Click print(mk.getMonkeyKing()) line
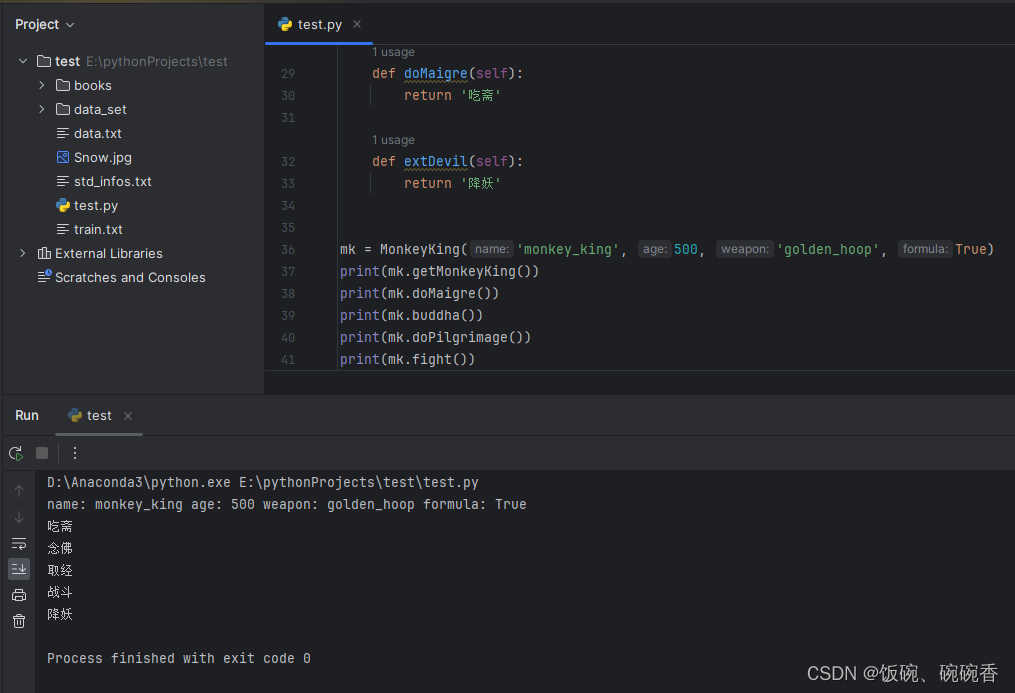The image size is (1015, 693). coord(440,271)
